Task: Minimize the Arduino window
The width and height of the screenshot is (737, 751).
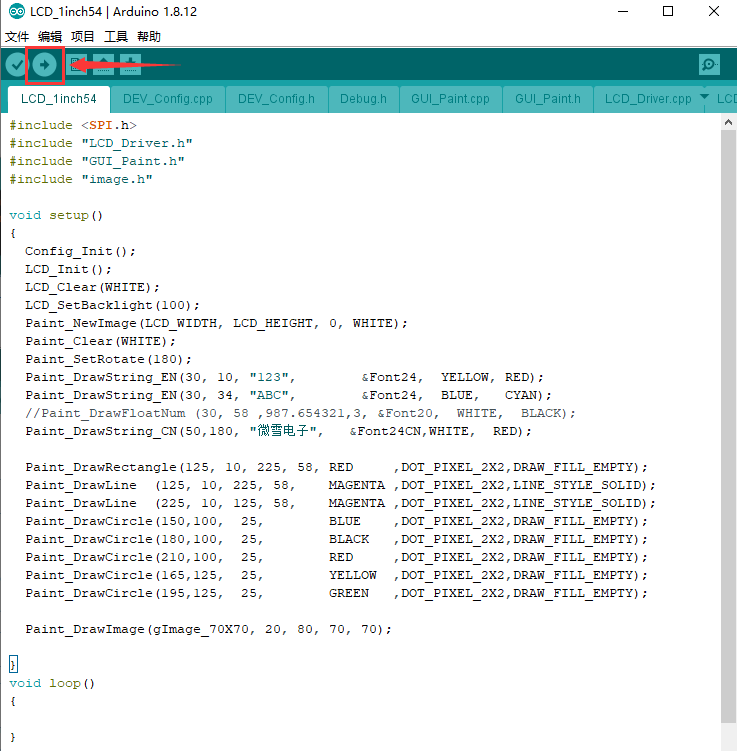Action: tap(623, 11)
